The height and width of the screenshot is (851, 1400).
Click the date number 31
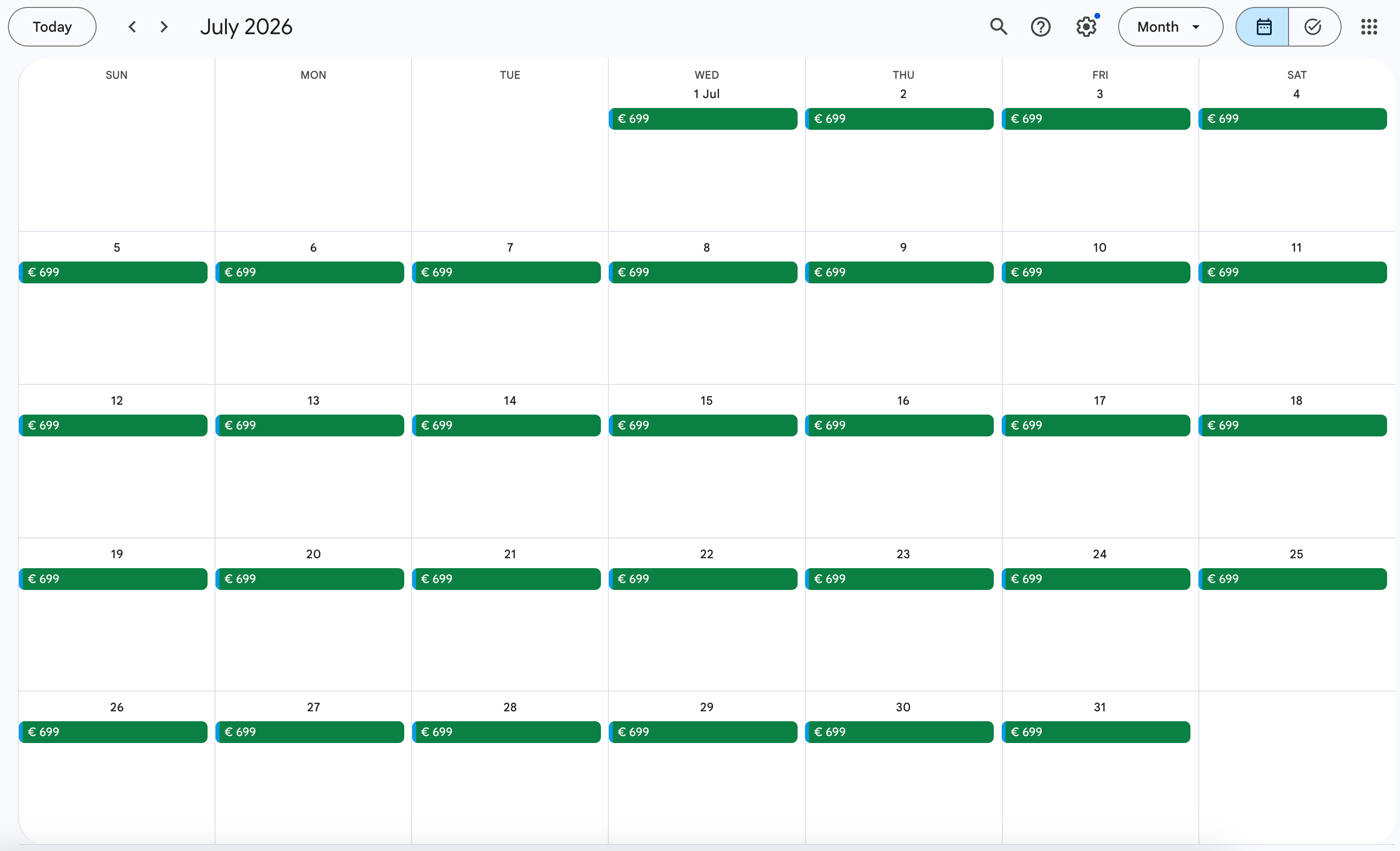pyautogui.click(x=1099, y=707)
